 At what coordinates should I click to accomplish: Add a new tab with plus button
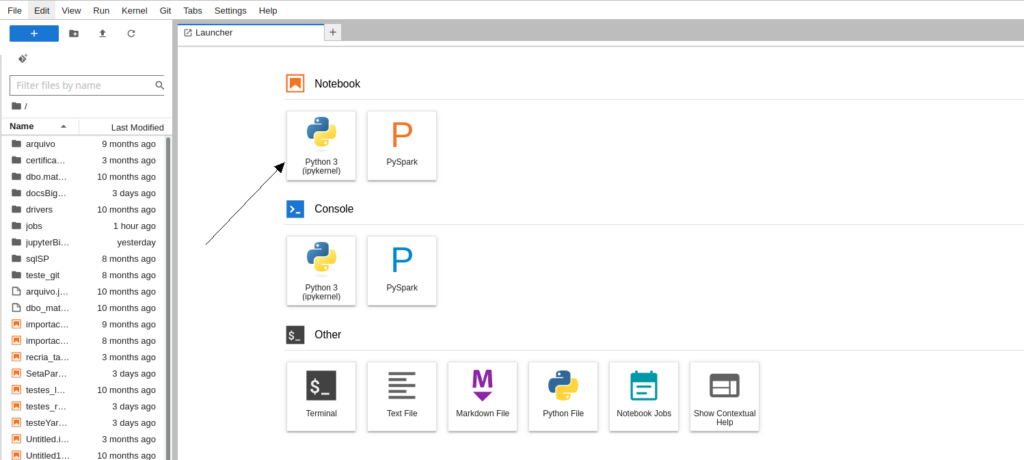tap(333, 32)
